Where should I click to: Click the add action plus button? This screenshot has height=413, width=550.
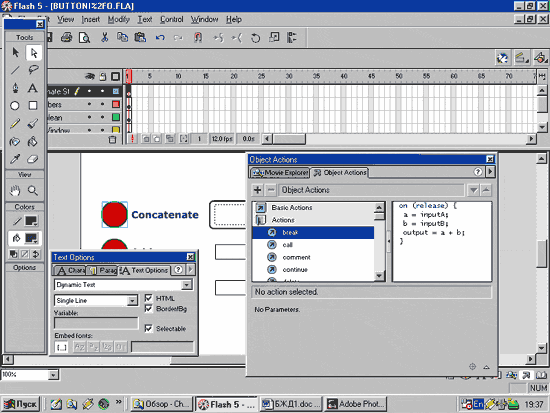257,190
